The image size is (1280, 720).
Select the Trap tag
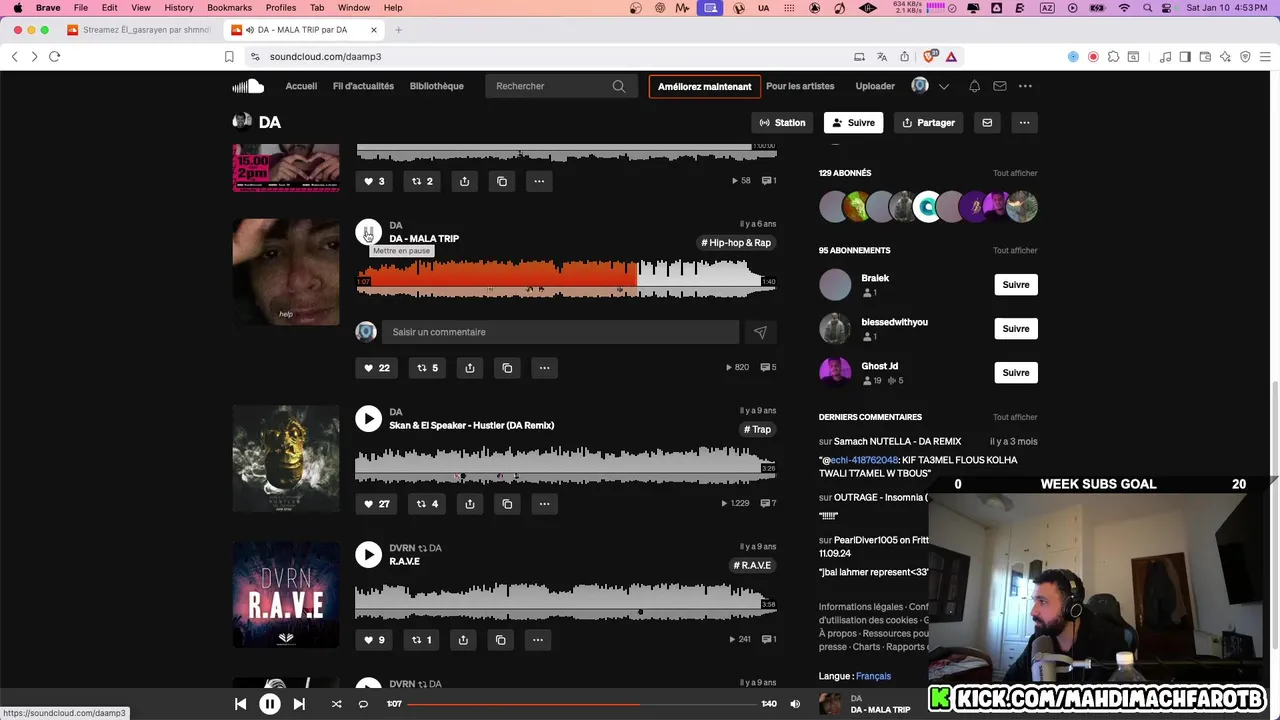(757, 429)
